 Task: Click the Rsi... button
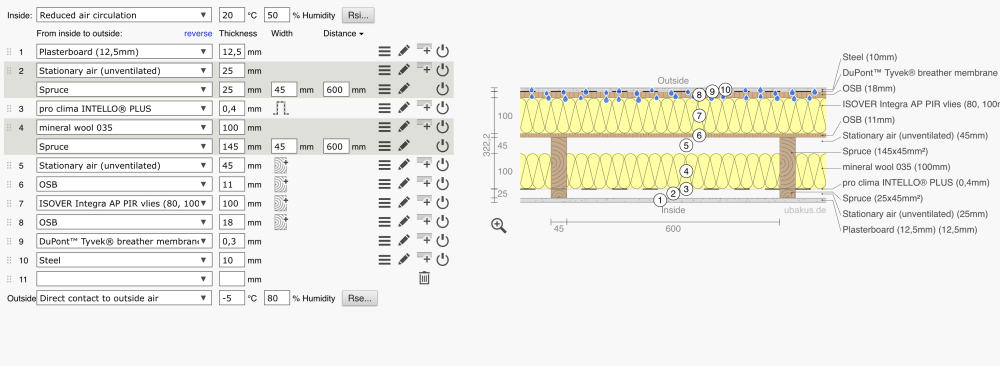coord(358,15)
